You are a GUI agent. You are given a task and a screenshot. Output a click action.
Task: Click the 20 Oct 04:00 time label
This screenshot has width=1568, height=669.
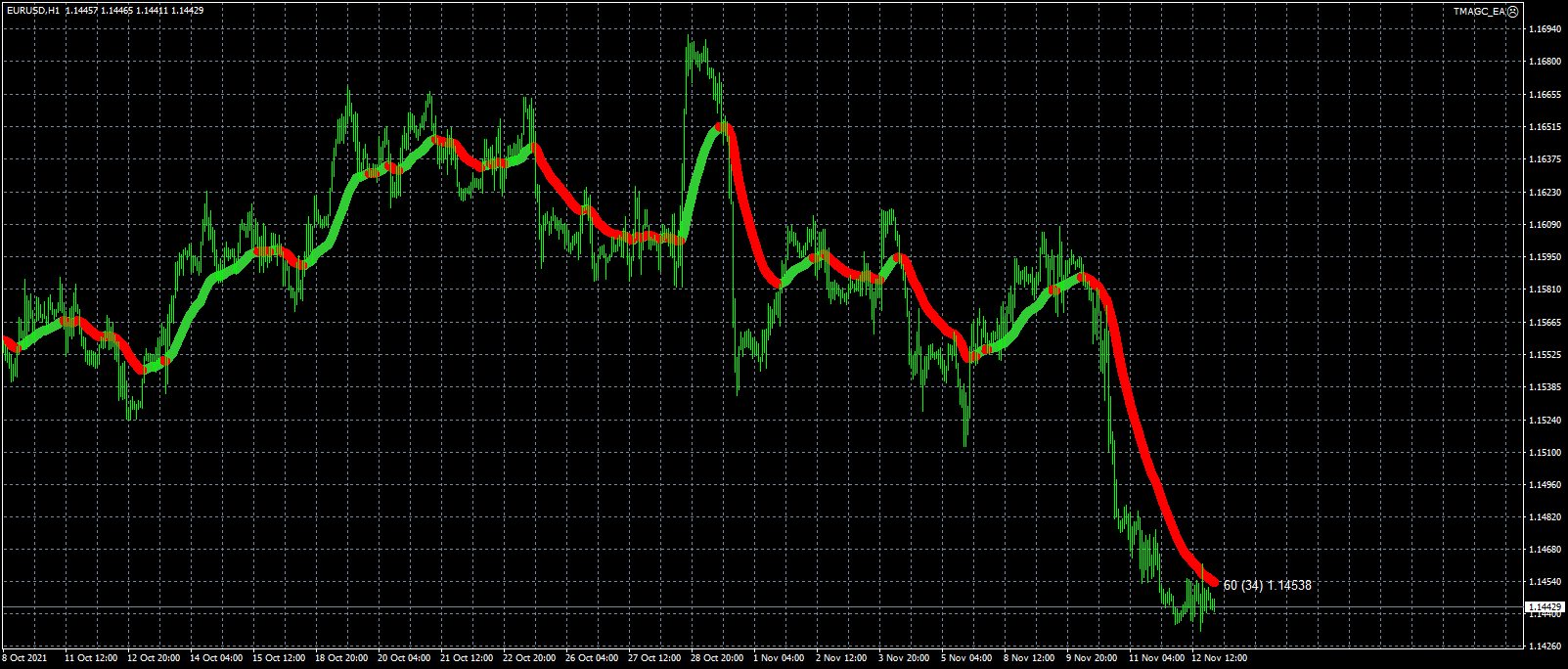point(404,658)
